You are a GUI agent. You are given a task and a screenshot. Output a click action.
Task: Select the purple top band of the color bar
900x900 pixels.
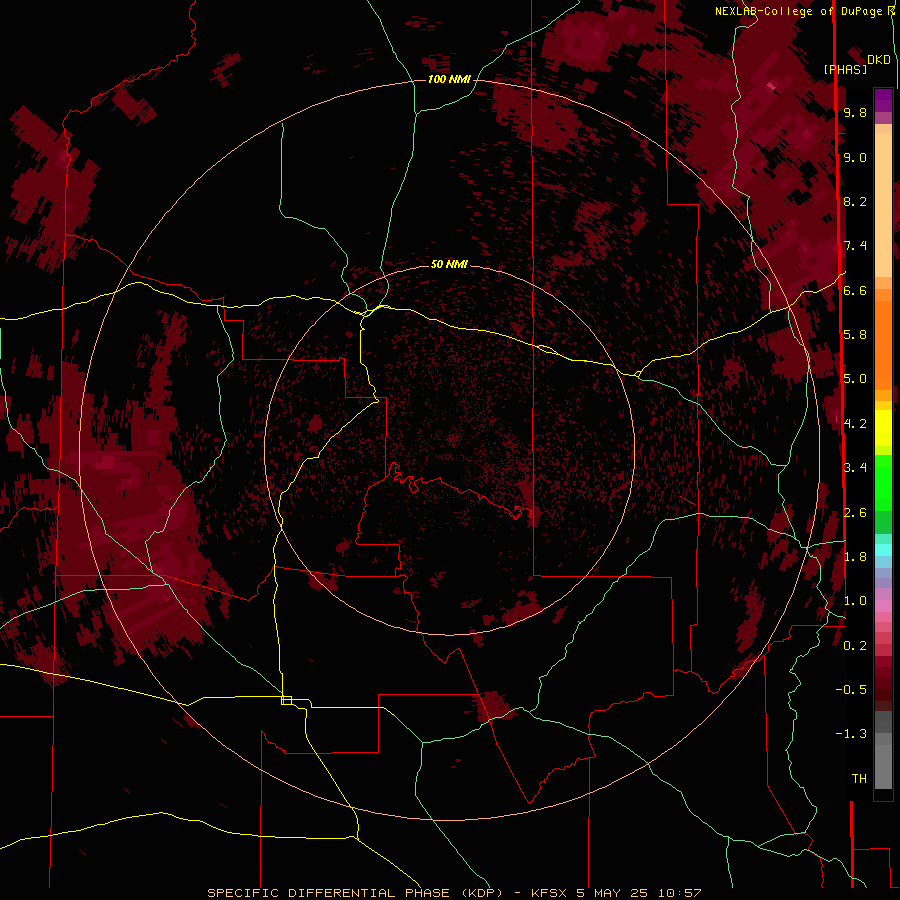(883, 100)
